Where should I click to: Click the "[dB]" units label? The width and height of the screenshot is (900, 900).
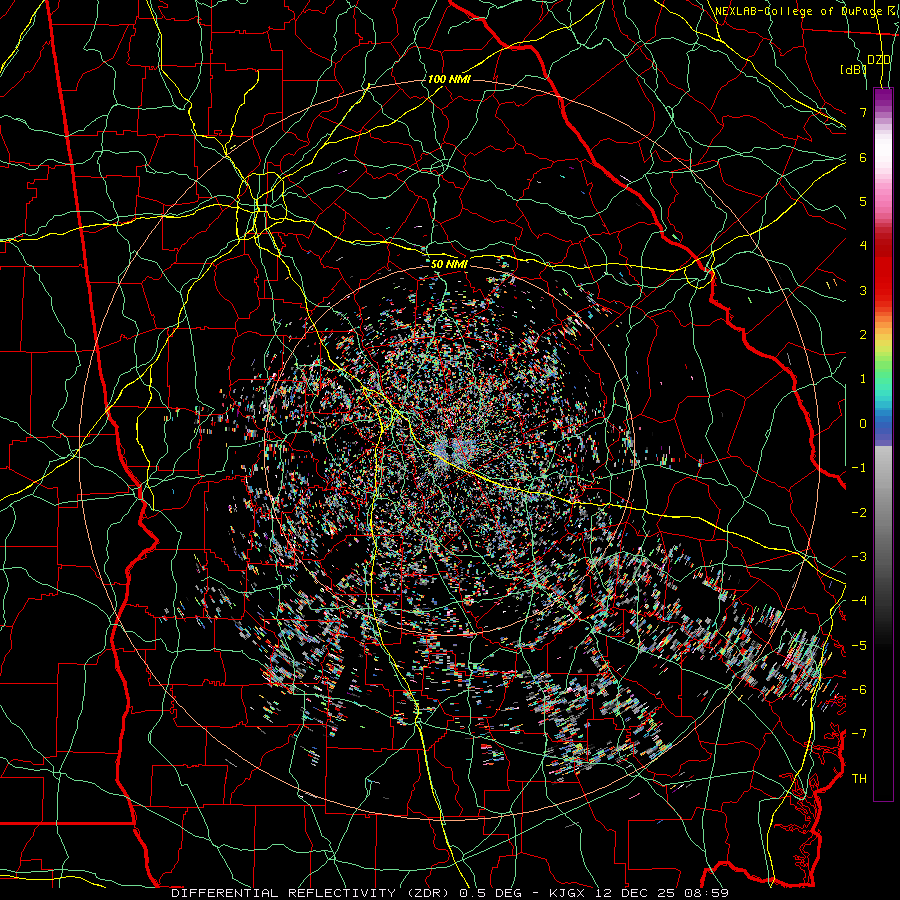click(x=853, y=69)
